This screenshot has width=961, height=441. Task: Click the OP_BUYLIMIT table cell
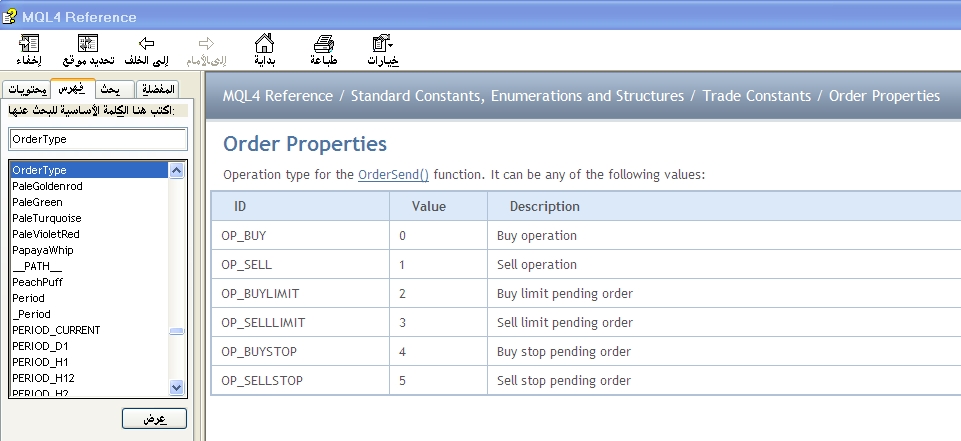(x=300, y=293)
